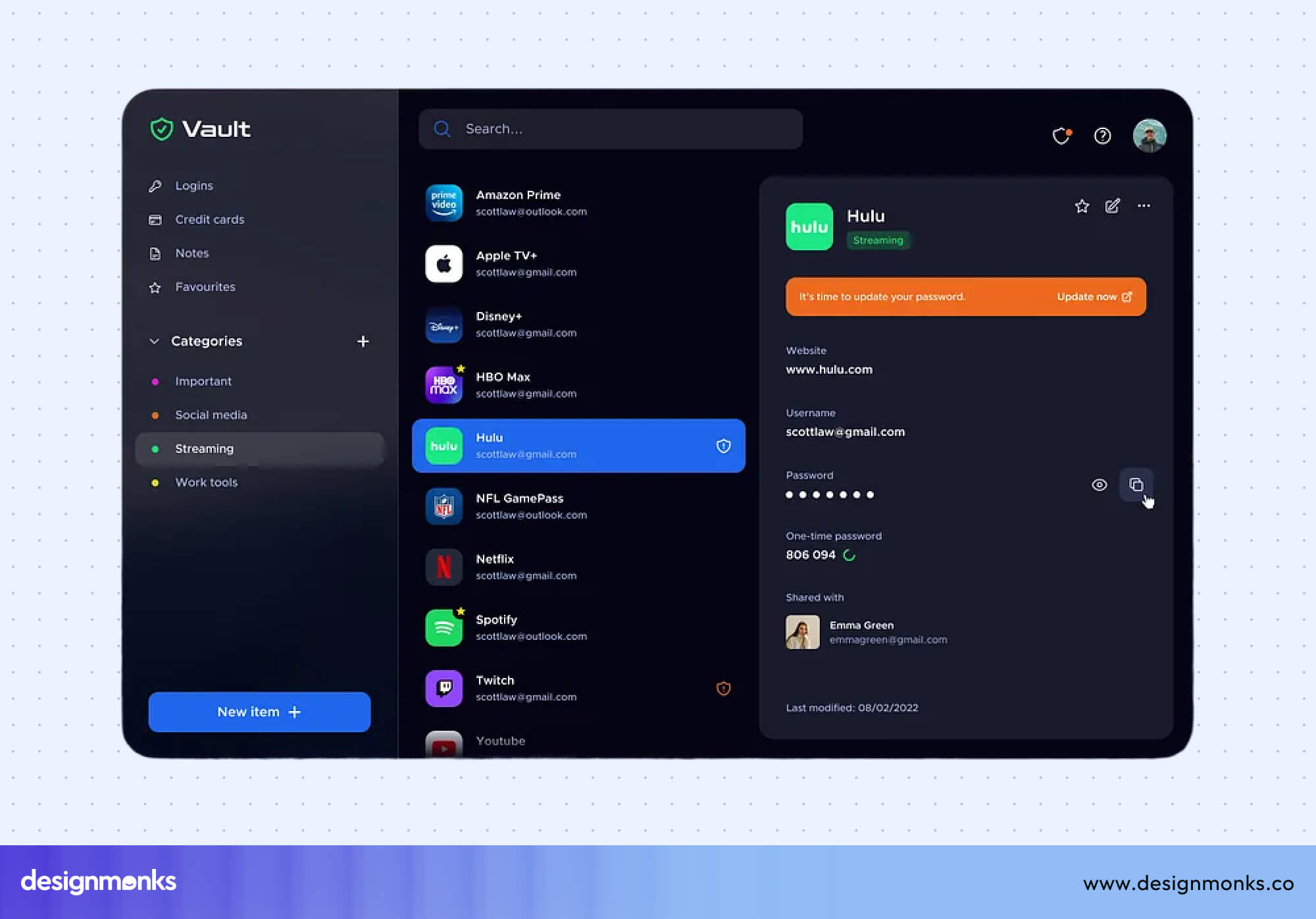Open the help question mark icon
This screenshot has height=919, width=1316.
1102,136
